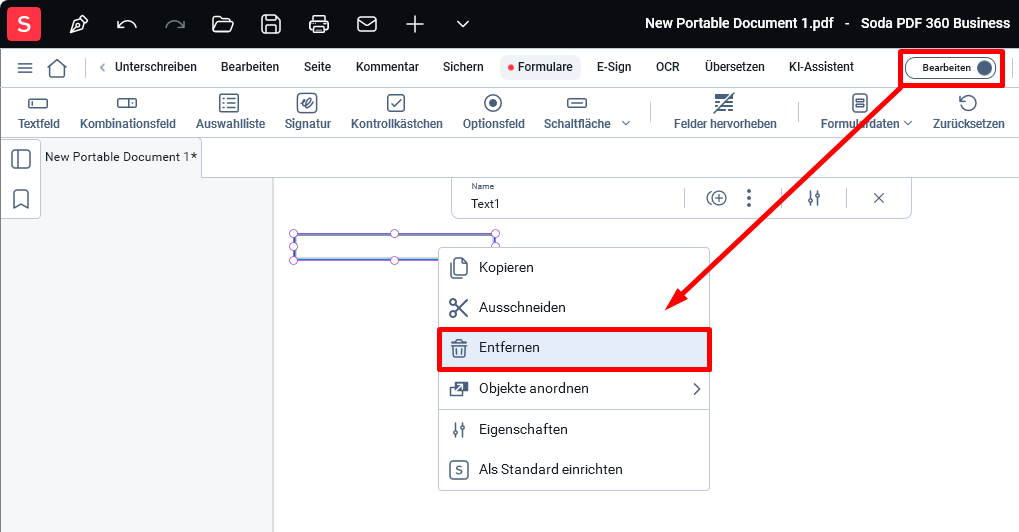Click the redo arrow icon
The height and width of the screenshot is (532, 1019).
(175, 25)
